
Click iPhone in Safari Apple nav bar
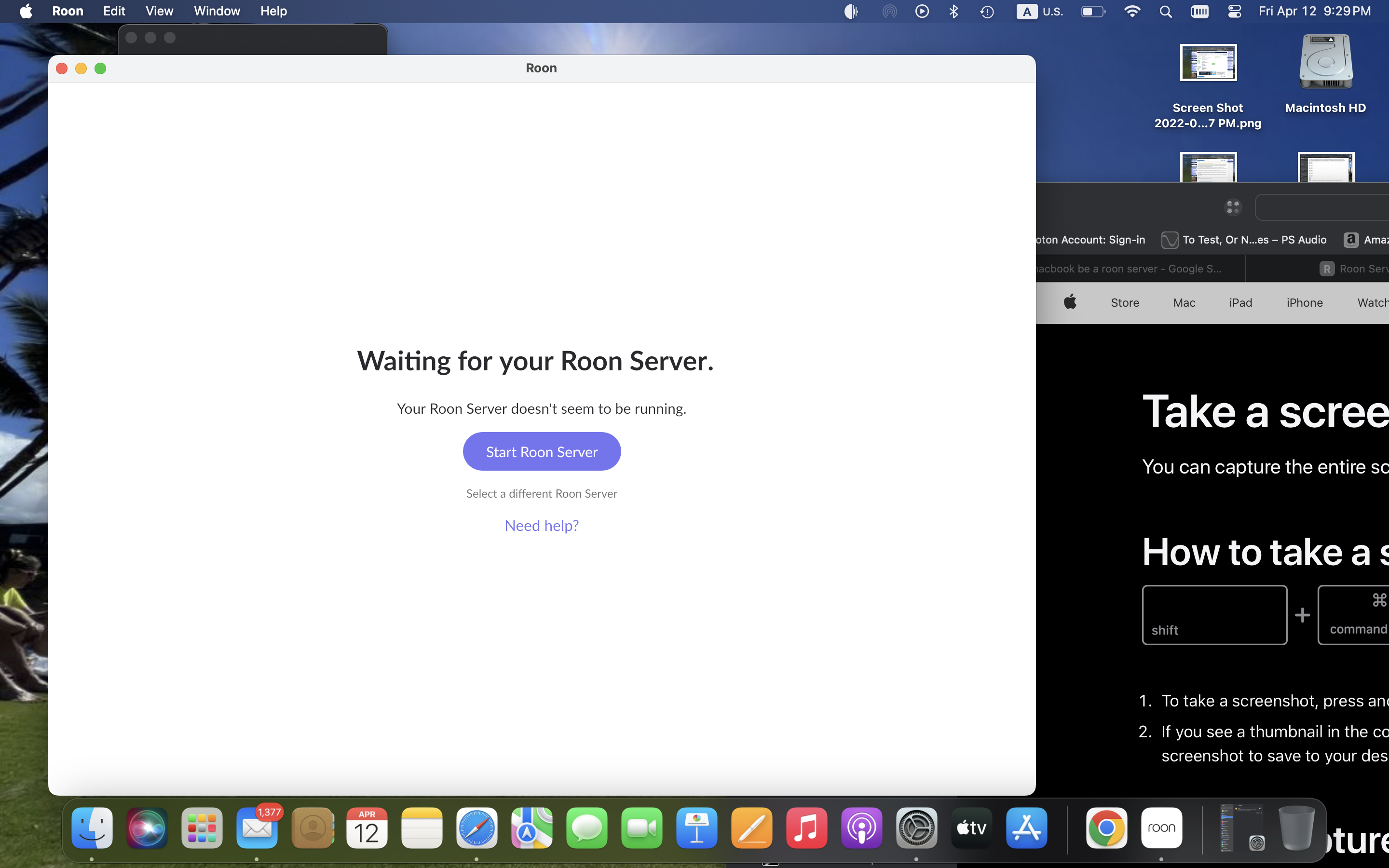click(1304, 302)
